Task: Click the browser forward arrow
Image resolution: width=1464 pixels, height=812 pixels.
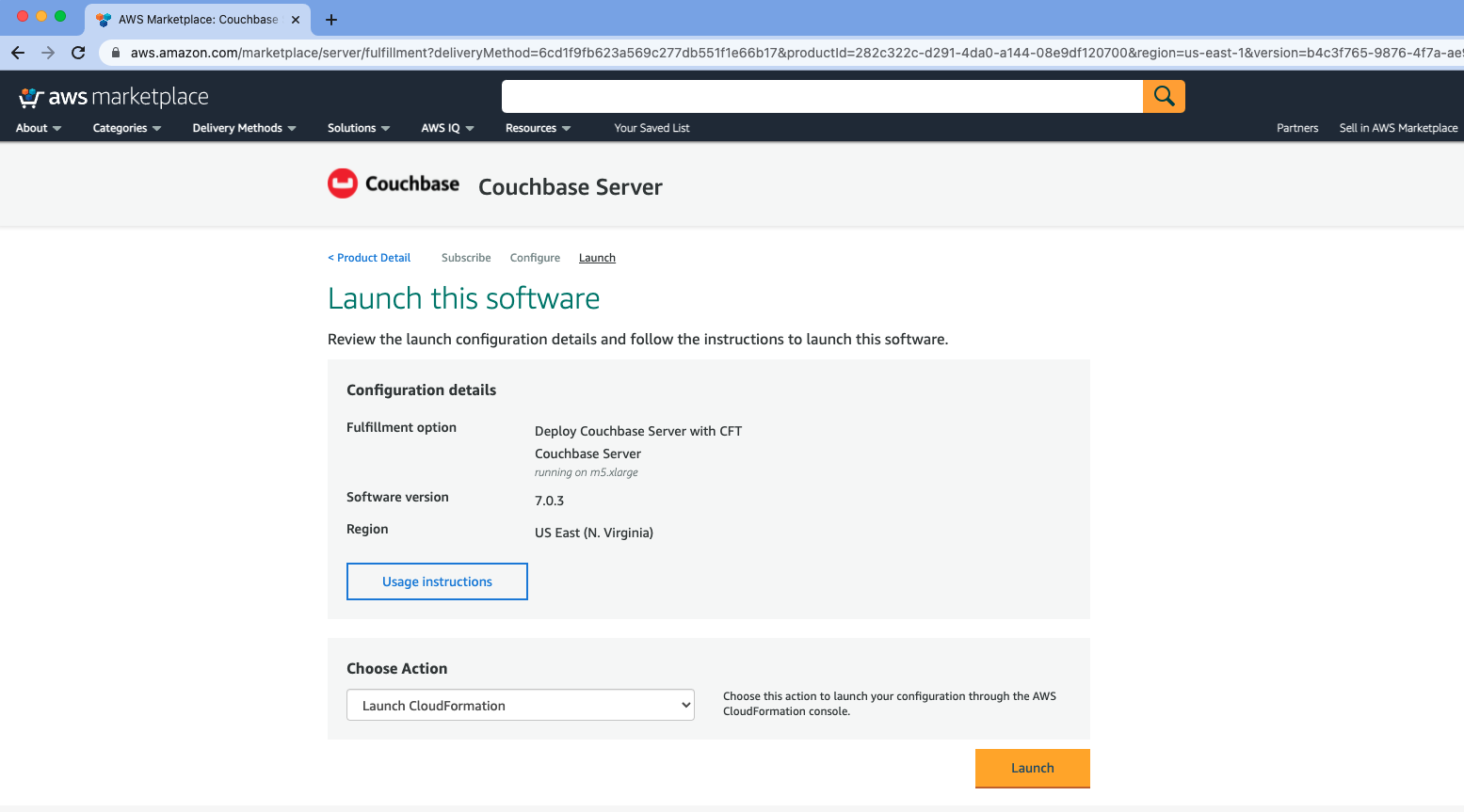Action: (x=47, y=53)
